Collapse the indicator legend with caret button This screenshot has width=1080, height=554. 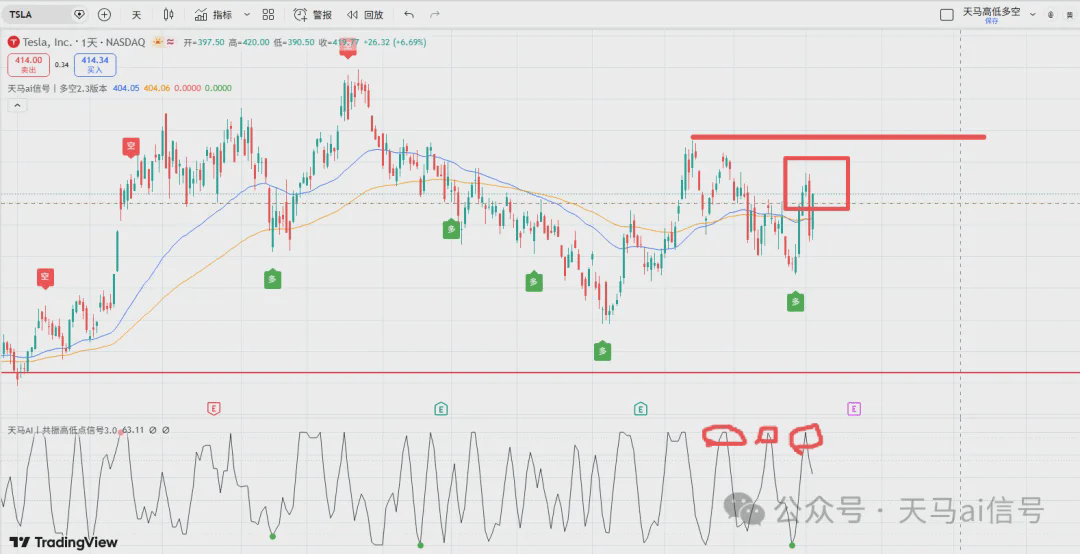point(17,105)
